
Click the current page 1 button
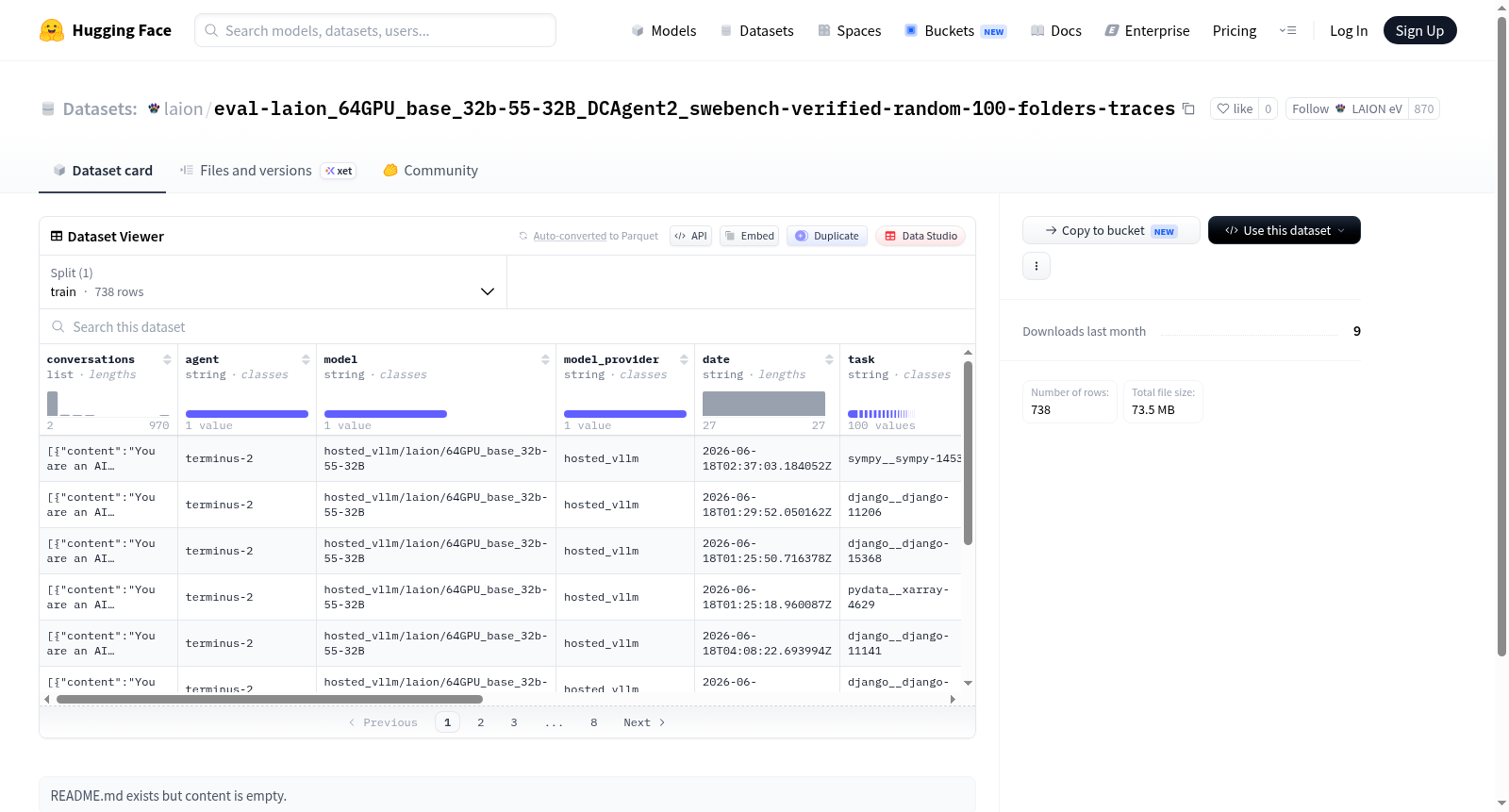pyautogui.click(x=448, y=722)
